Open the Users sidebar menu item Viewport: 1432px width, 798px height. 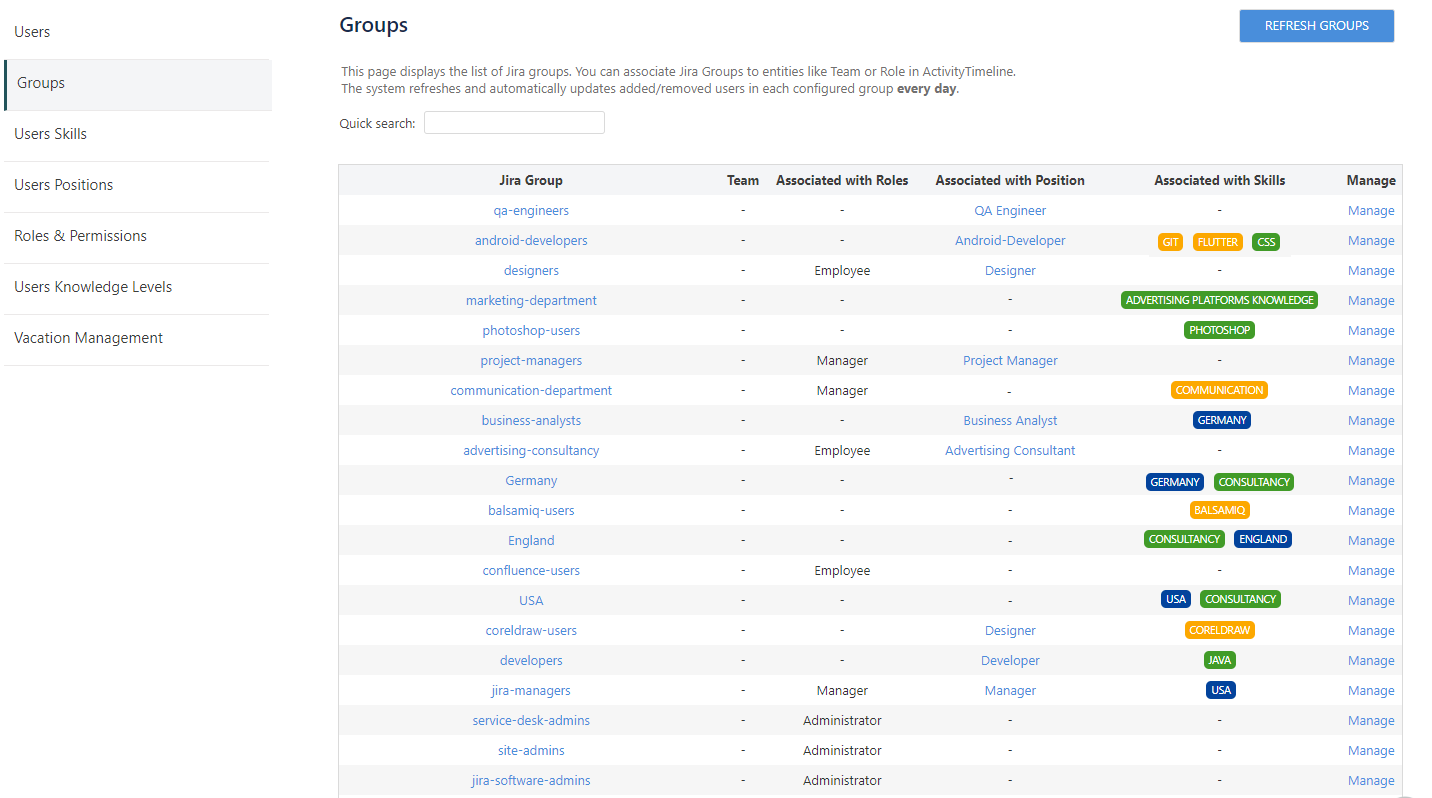pos(32,32)
